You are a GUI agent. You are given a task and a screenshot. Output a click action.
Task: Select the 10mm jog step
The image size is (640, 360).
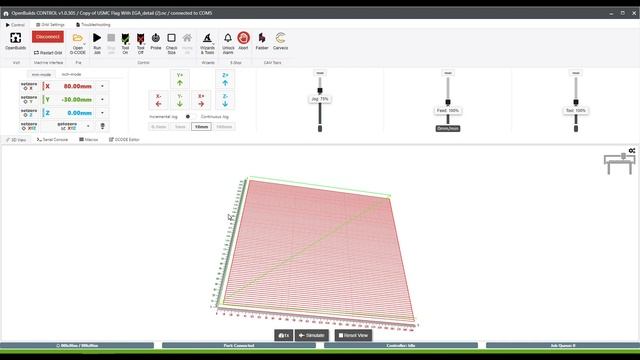click(x=201, y=127)
